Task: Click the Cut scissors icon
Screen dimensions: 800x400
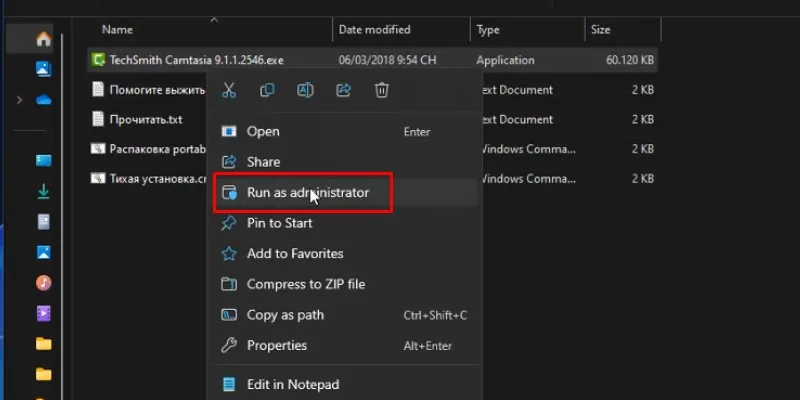Action: 229,91
